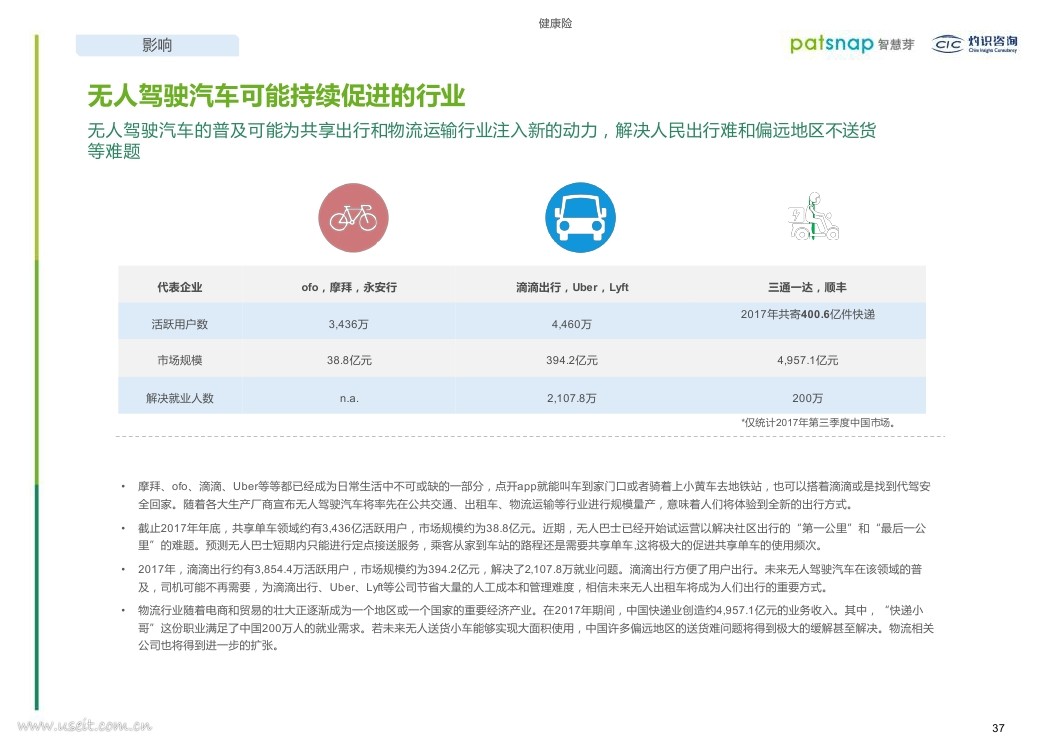Image resolution: width=1053 pixels, height=744 pixels.
Task: Click the patsnap 智慧芽 logo
Action: (852, 44)
